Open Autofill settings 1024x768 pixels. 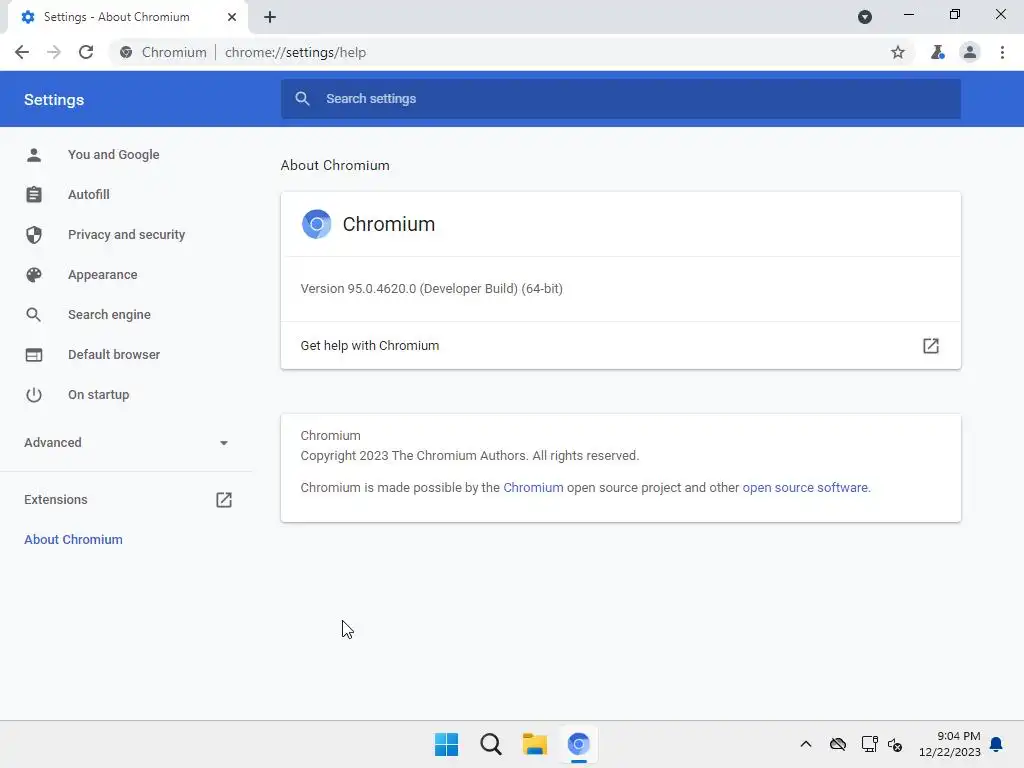(x=89, y=195)
